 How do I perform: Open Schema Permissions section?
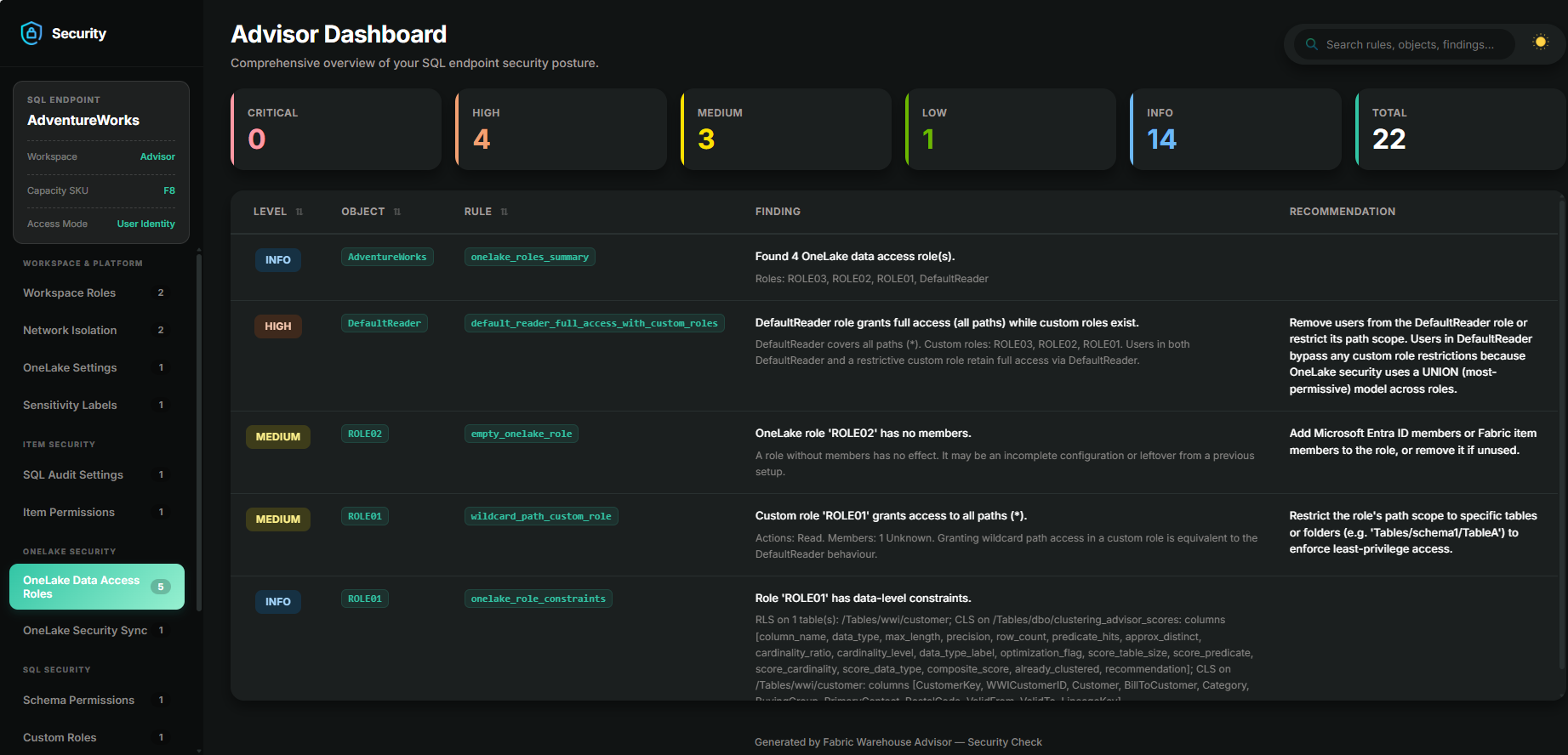pyautogui.click(x=96, y=701)
